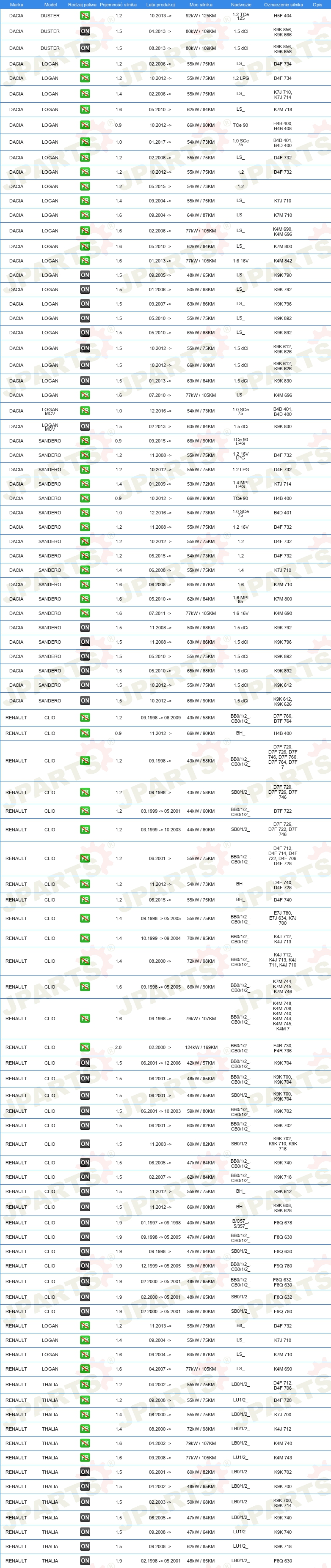
Task: Click diesel icon in Clio K9K 704 06.2001->12.2006 row
Action: pyautogui.click(x=85, y=1063)
